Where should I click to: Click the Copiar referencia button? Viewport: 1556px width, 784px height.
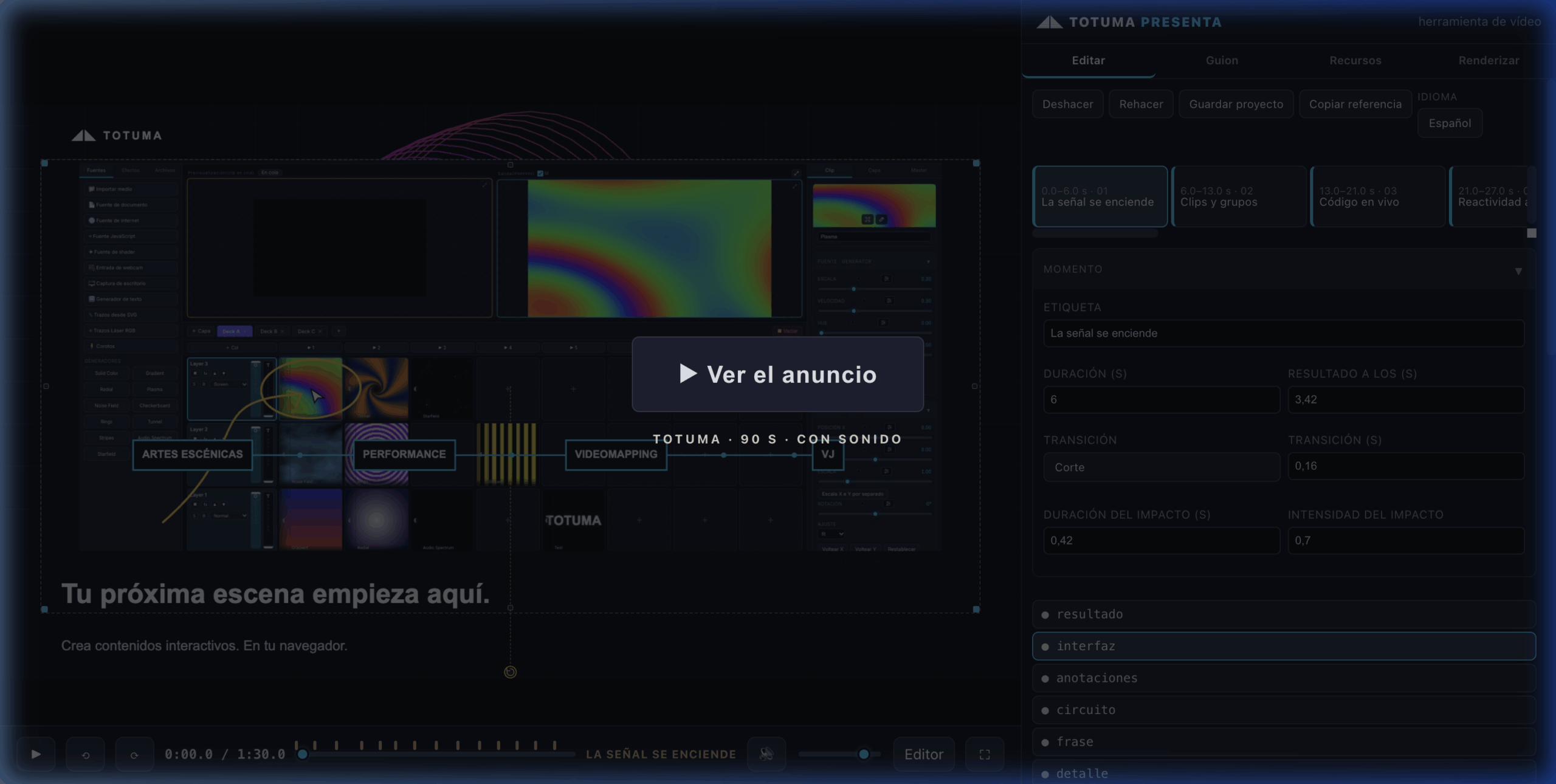click(1355, 104)
